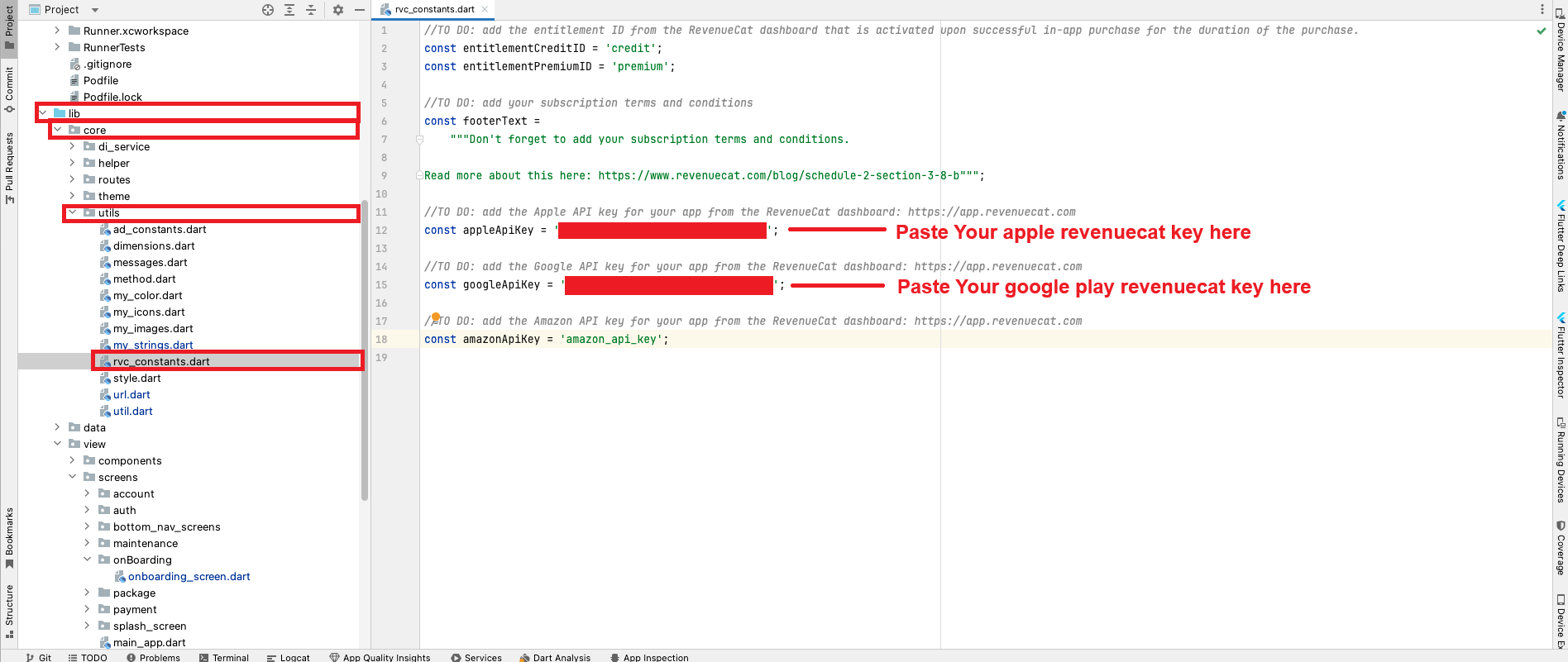Collapse the utils folder
1568x662 pixels.
click(73, 212)
